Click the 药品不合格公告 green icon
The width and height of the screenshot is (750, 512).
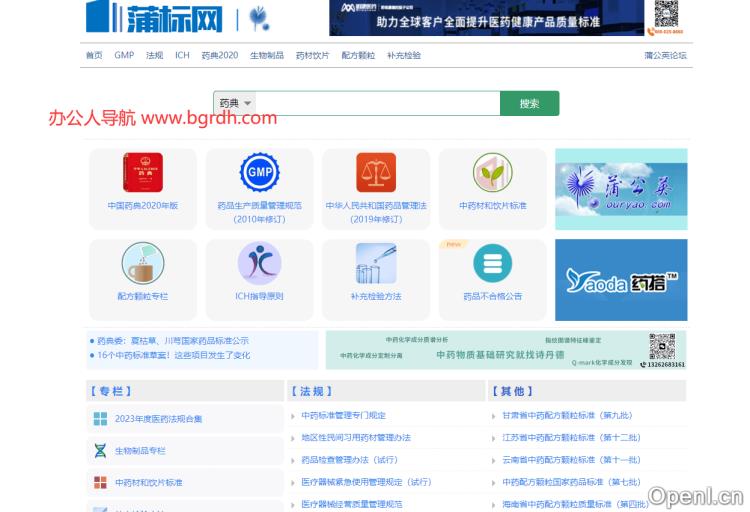(492, 264)
